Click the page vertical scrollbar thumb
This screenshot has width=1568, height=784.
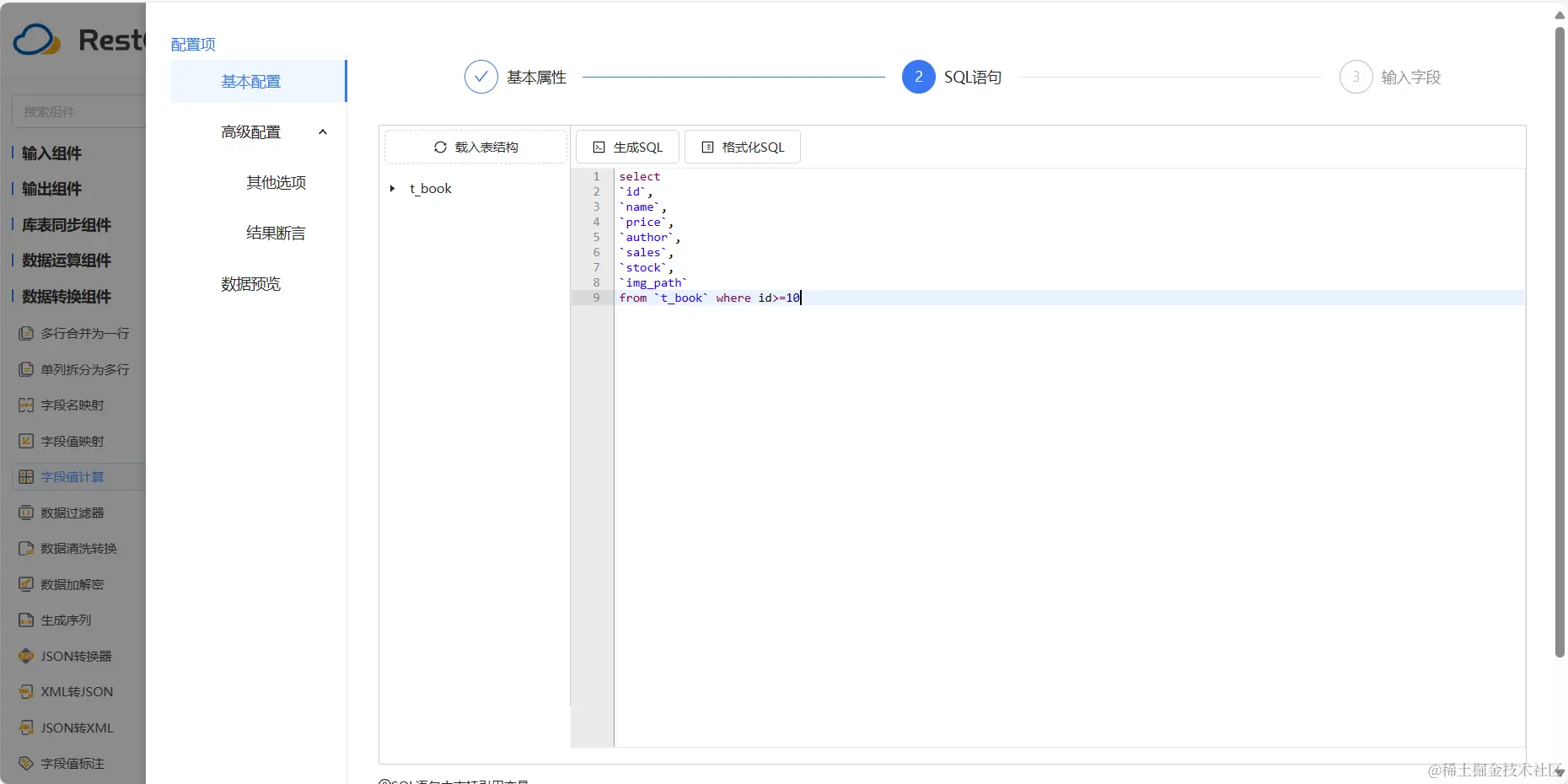coord(1560,341)
